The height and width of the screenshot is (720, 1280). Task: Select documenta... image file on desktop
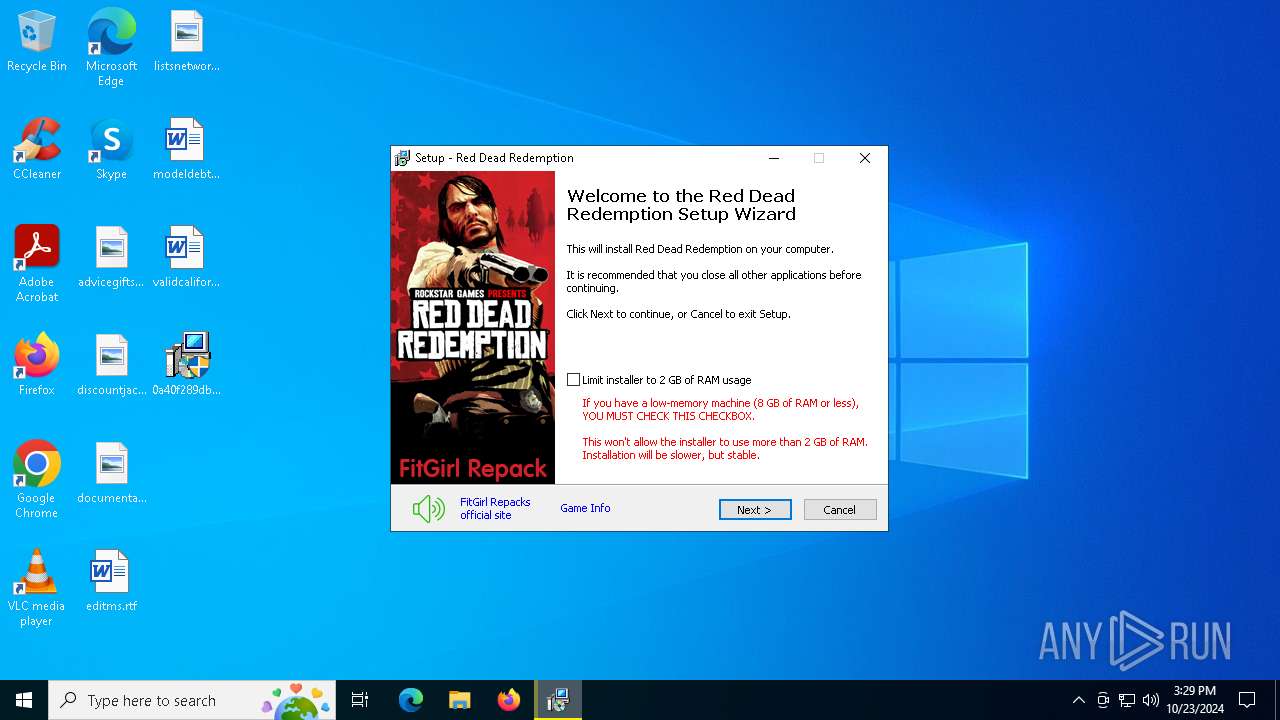(x=111, y=474)
